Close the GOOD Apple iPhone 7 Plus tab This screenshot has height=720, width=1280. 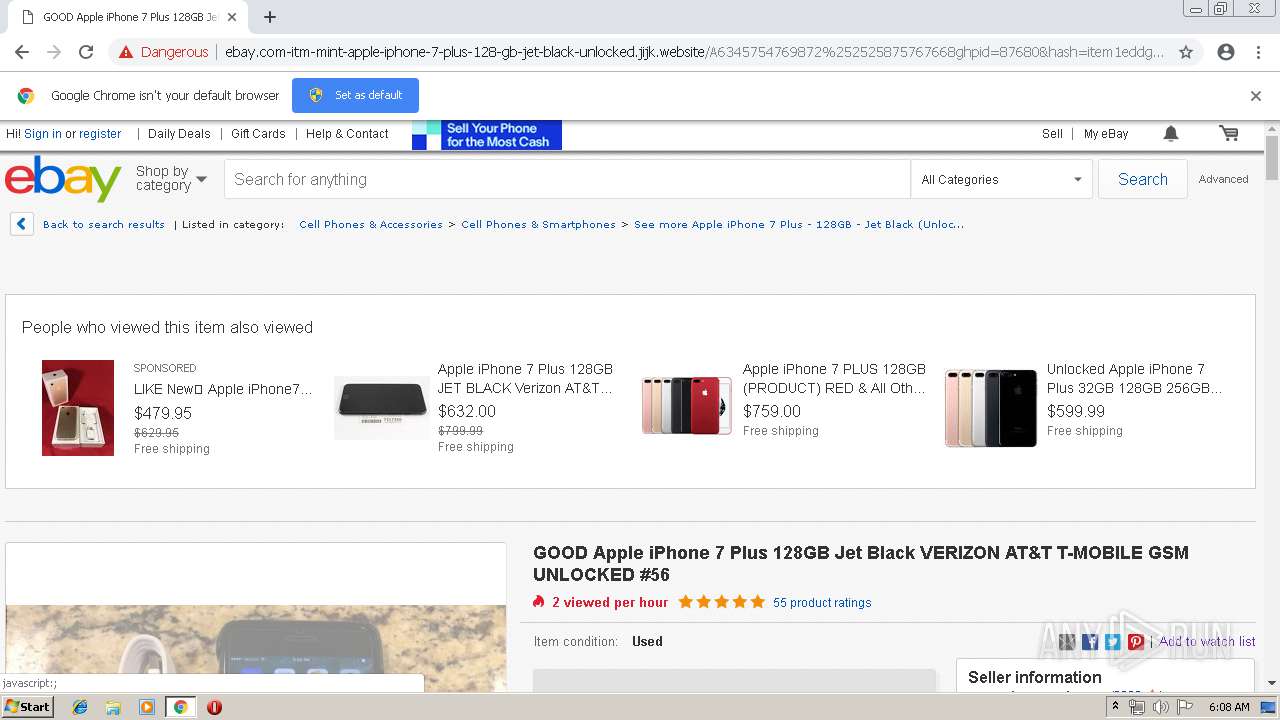tap(232, 17)
